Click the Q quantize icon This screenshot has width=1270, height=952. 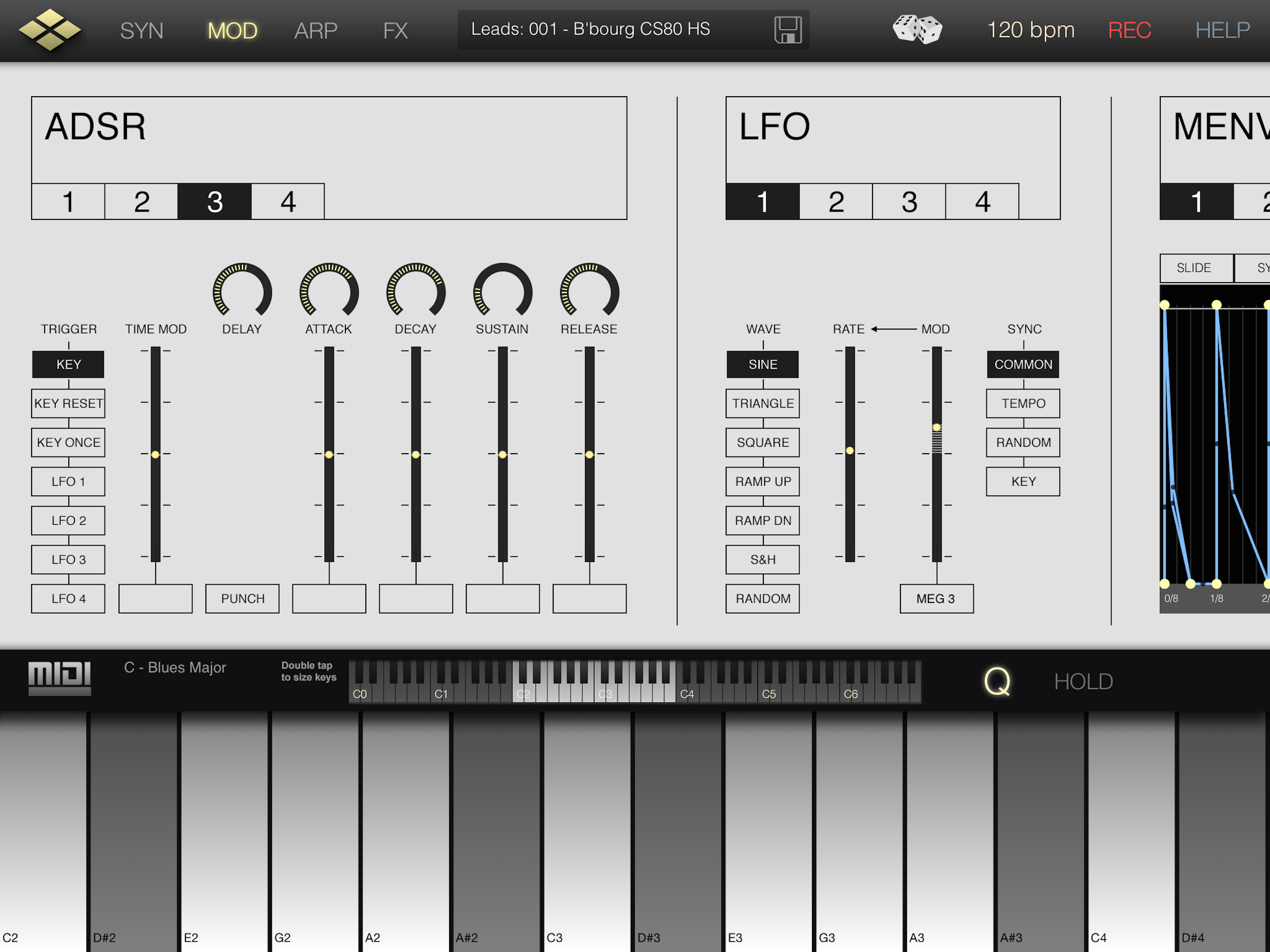pyautogui.click(x=997, y=681)
